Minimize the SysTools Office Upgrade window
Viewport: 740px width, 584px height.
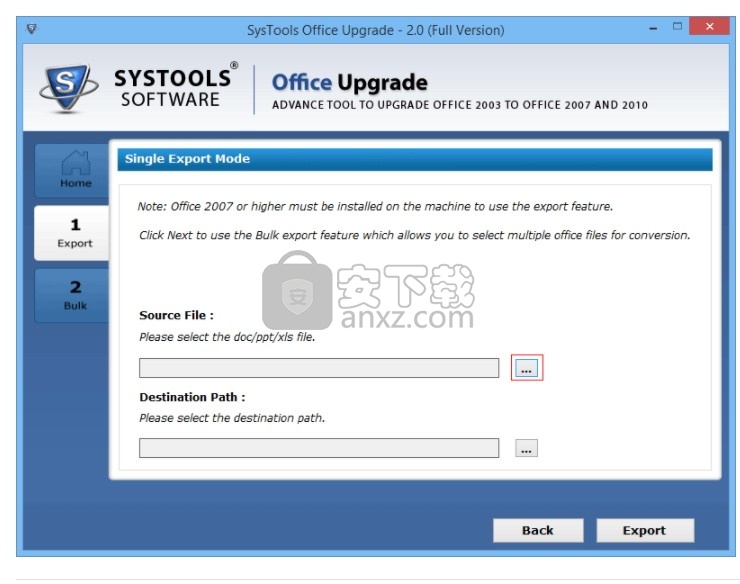(x=653, y=28)
